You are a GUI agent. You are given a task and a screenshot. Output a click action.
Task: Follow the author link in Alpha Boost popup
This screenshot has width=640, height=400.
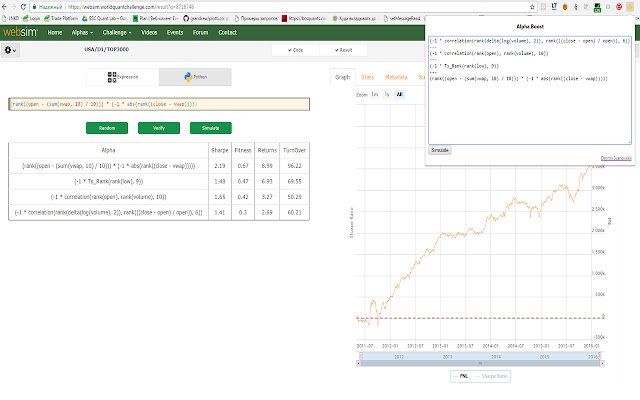[x=616, y=158]
